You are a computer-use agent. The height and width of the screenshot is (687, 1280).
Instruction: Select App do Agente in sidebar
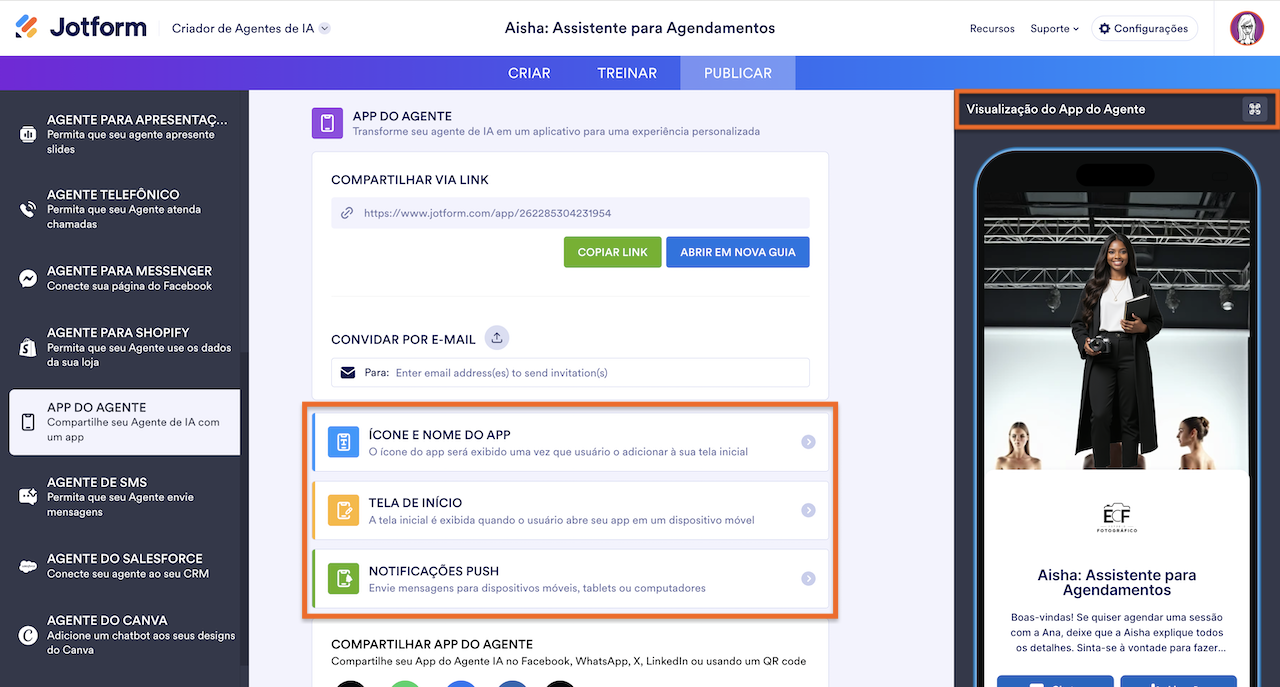[x=124, y=422]
